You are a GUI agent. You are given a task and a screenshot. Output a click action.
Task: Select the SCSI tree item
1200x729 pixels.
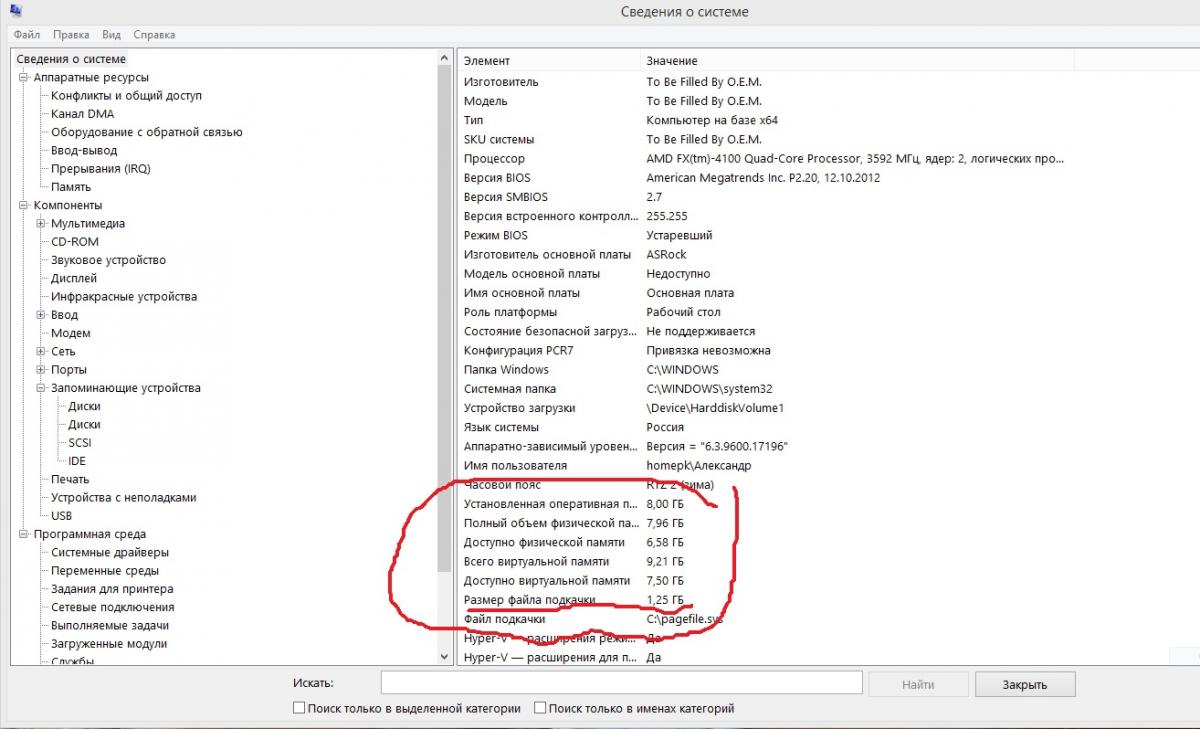[x=81, y=443]
